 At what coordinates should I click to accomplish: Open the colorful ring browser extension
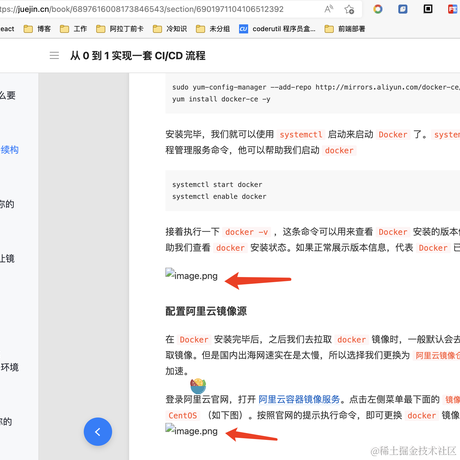pos(378,9)
